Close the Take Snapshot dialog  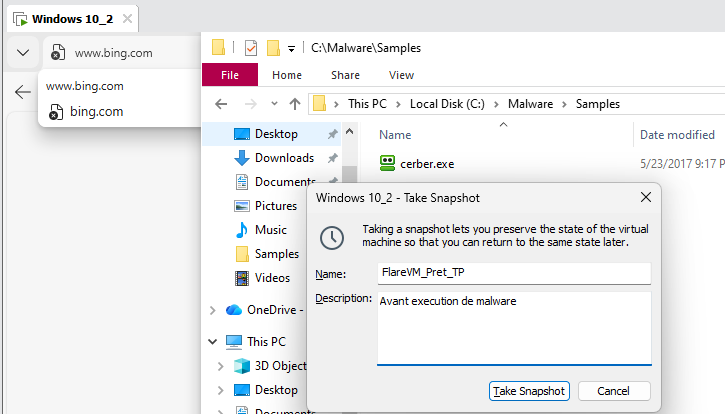point(646,198)
